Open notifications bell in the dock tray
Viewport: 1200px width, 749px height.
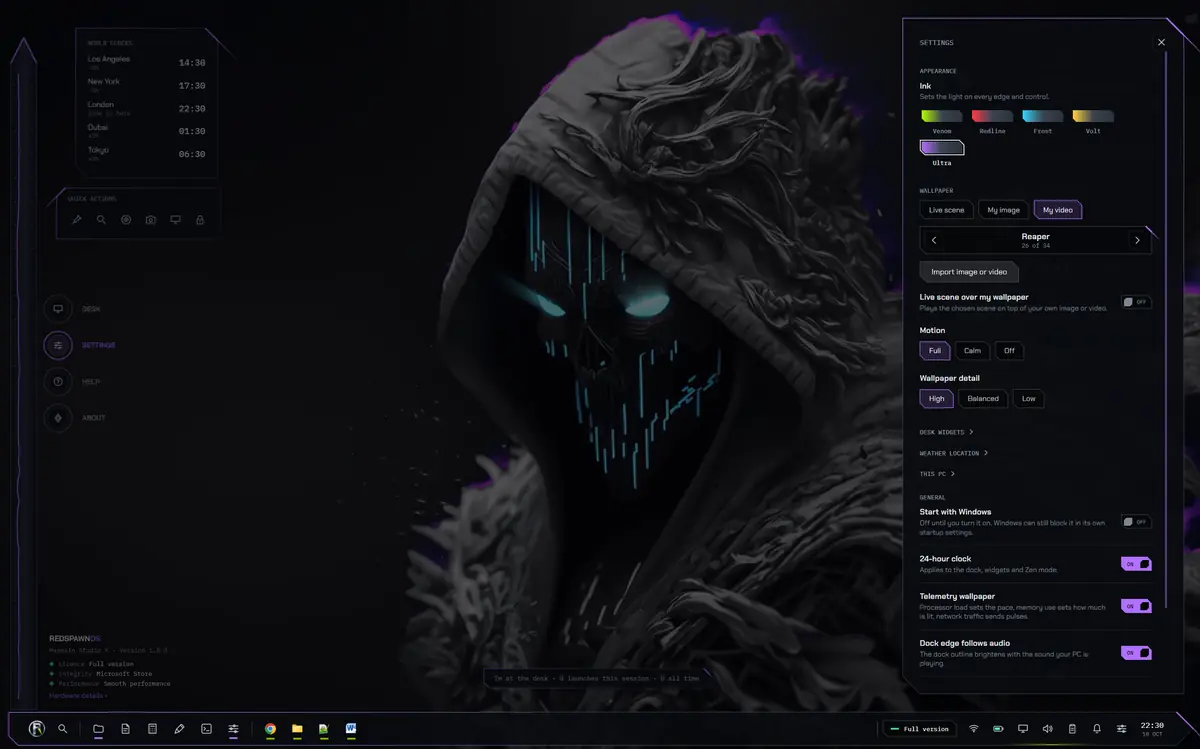coord(1097,729)
